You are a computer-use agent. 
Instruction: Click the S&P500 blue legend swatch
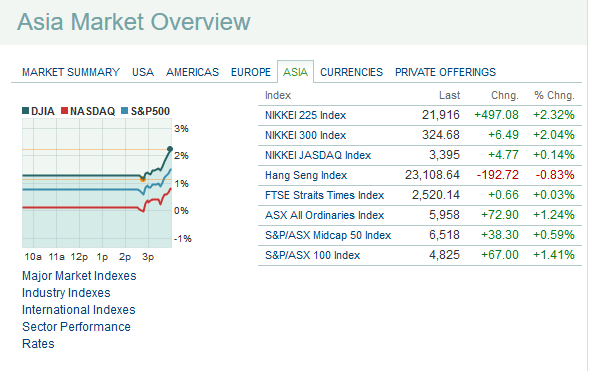[x=125, y=111]
